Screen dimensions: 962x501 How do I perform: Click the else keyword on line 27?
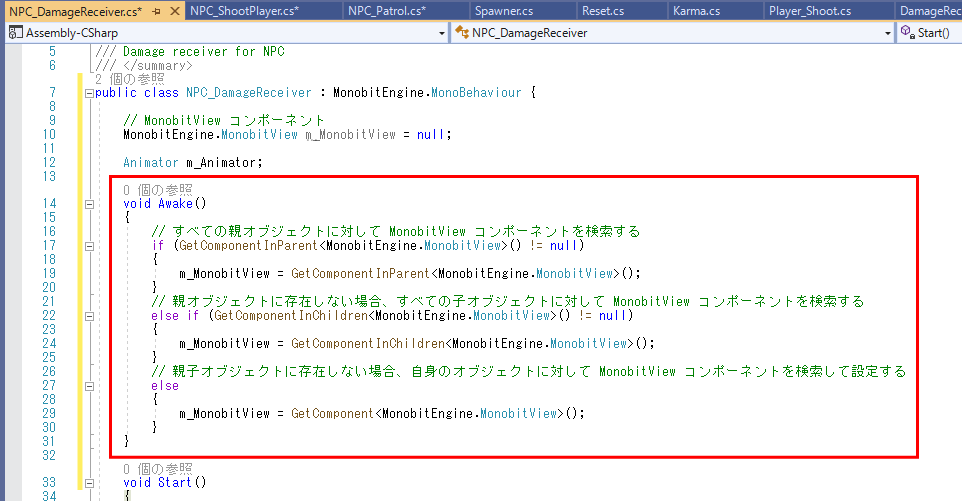point(165,386)
